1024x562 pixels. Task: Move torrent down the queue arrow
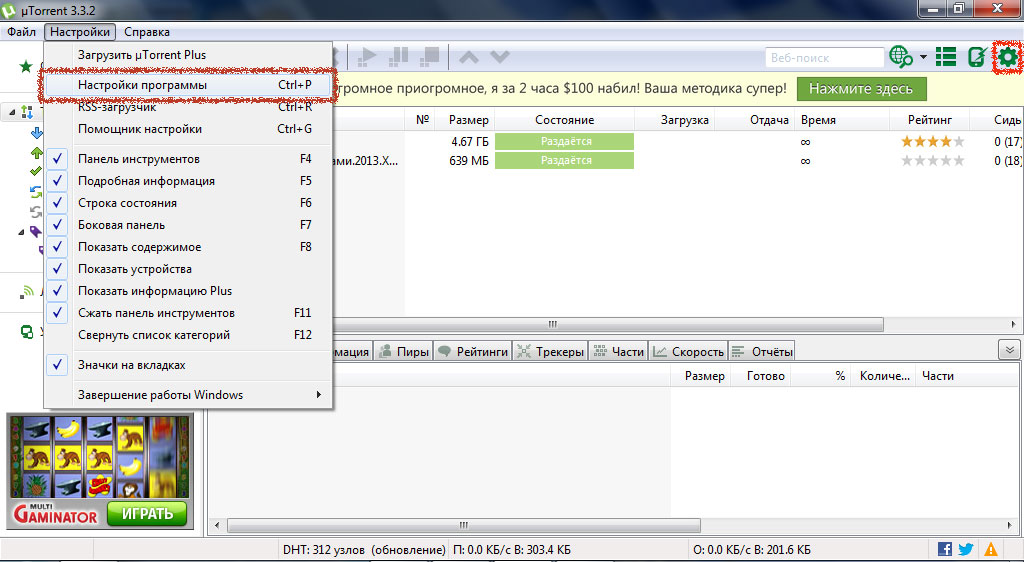pyautogui.click(x=500, y=57)
